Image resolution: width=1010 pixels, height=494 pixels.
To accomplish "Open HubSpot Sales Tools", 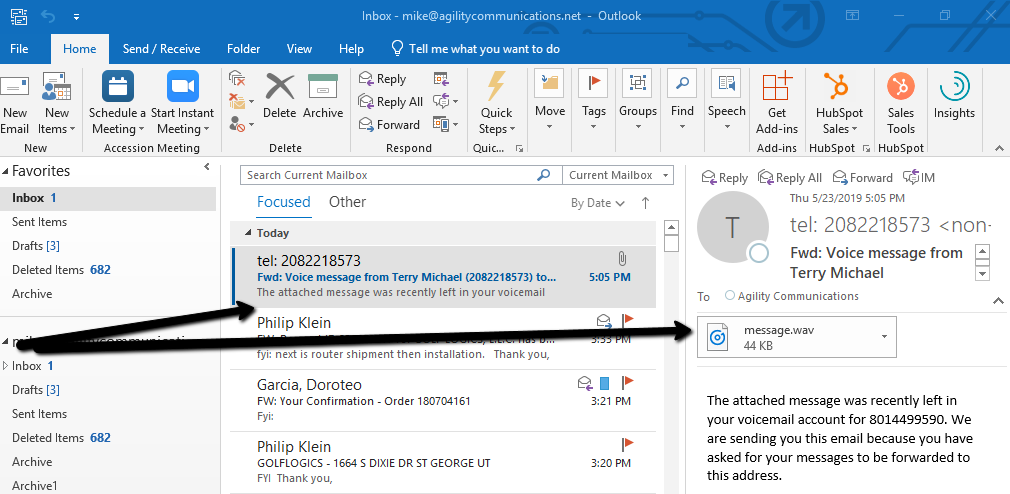I will click(x=900, y=103).
